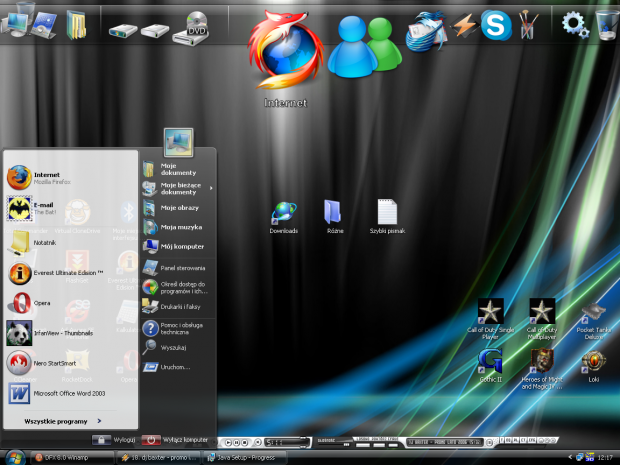Launch Everest Ultimate Edition from Start menu
620x465 pixels.
[70, 273]
